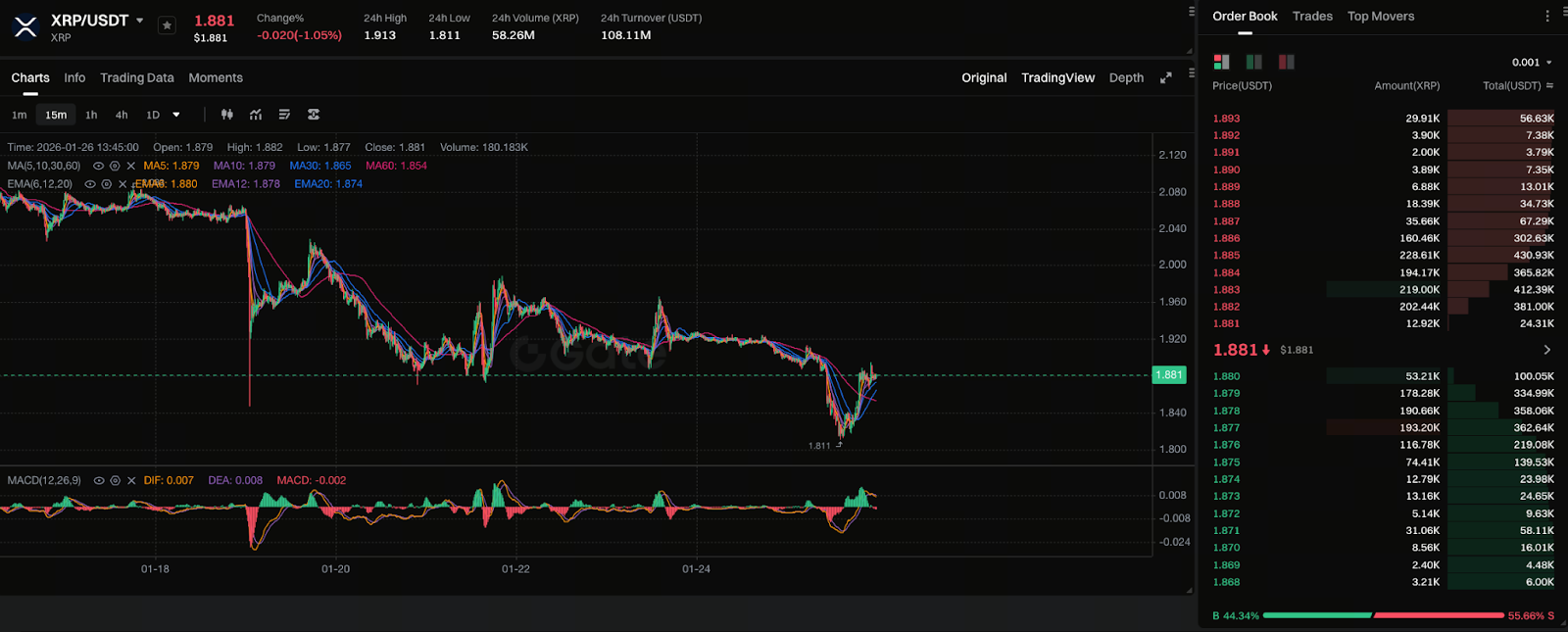1568x632 pixels.
Task: Select bid price 1.877 row
Action: coord(1383,427)
